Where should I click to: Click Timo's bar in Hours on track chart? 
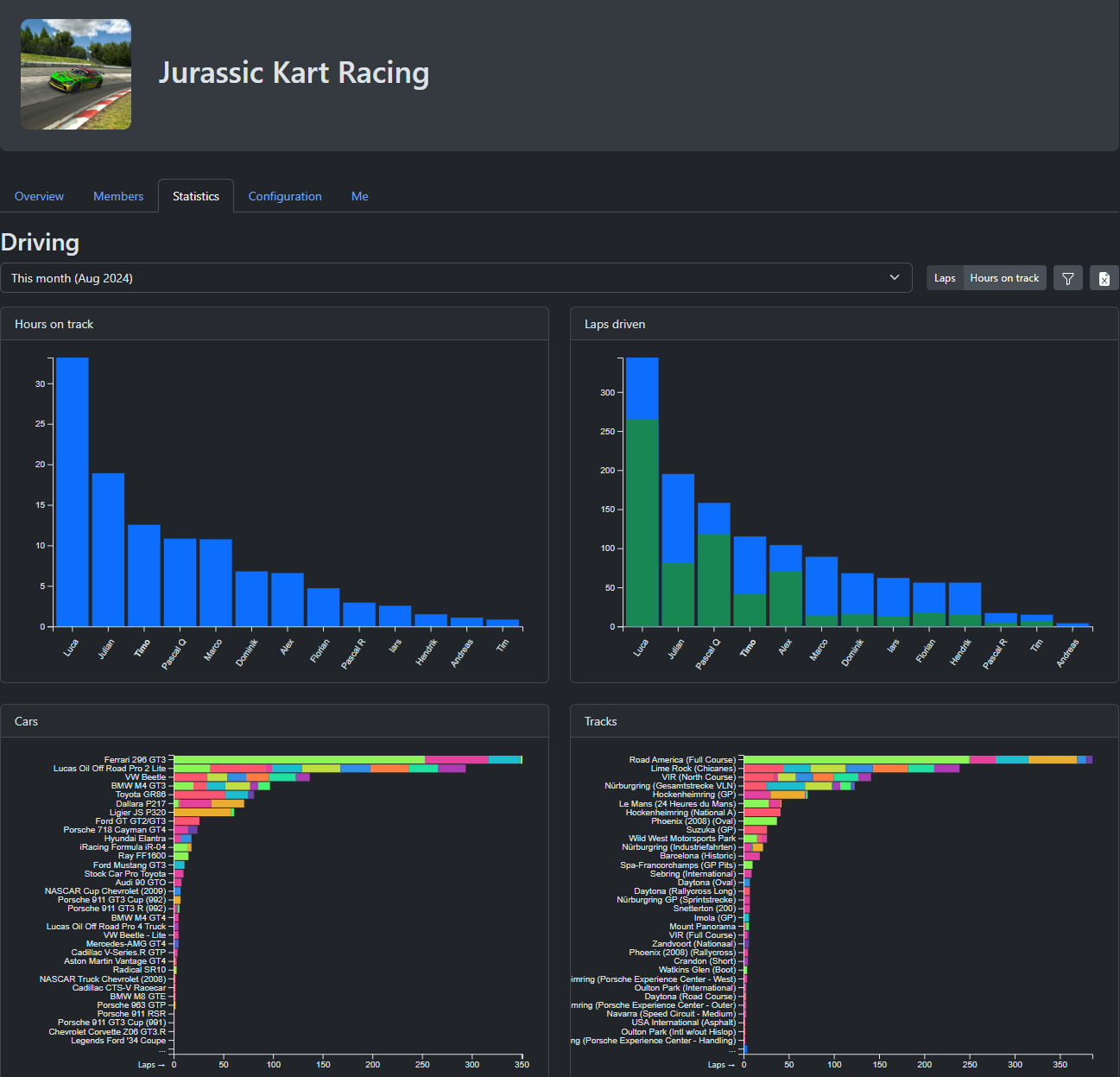pyautogui.click(x=144, y=575)
